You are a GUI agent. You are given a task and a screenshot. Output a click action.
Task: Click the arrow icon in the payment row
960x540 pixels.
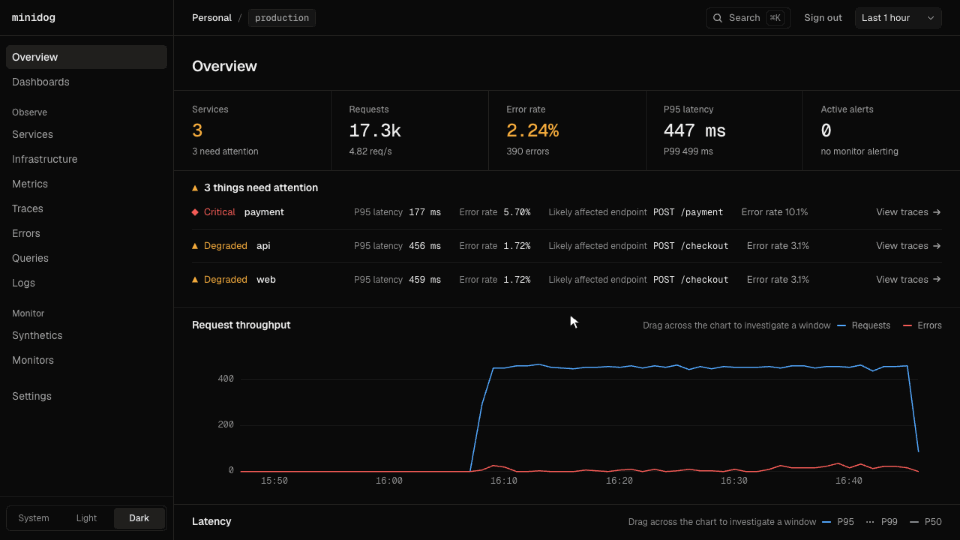pos(937,212)
